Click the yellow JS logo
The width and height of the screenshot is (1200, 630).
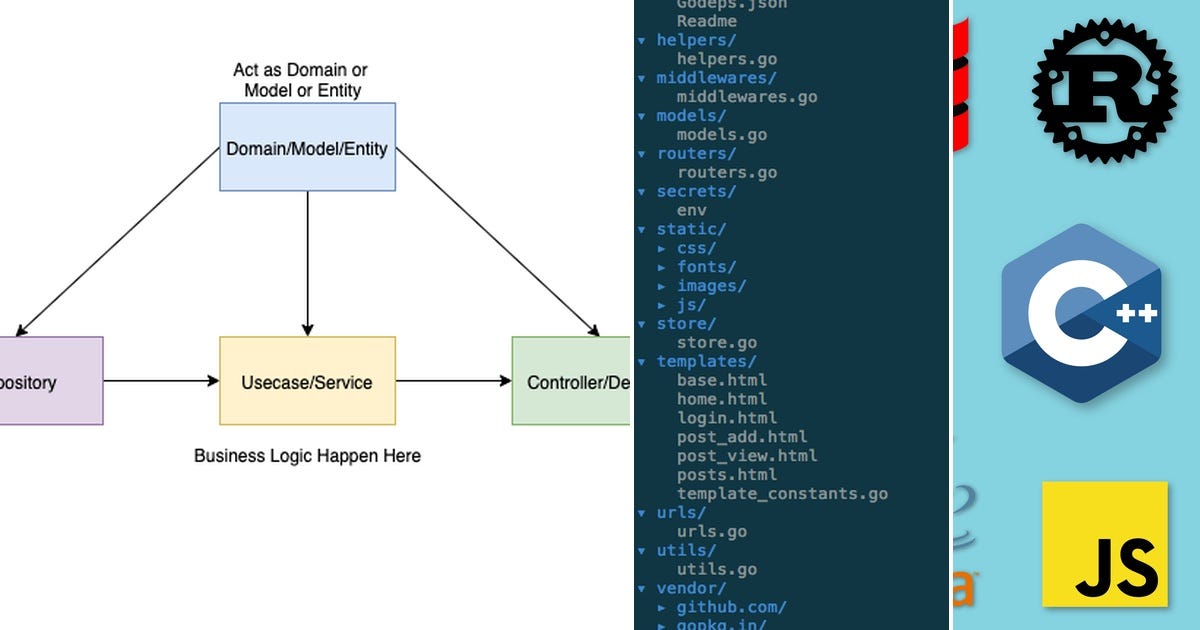pos(1105,544)
